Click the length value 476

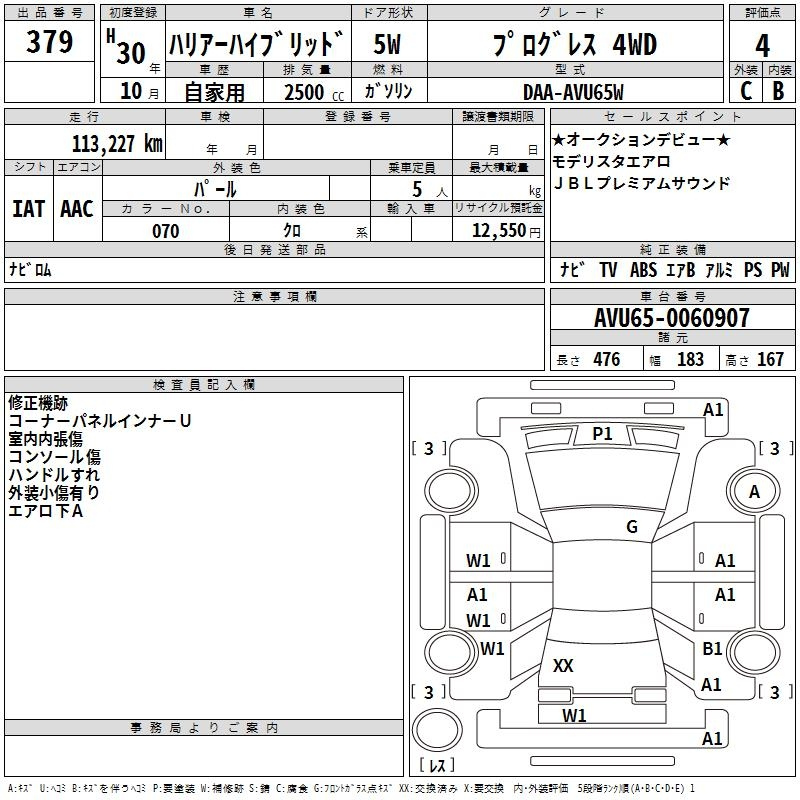coord(607,359)
